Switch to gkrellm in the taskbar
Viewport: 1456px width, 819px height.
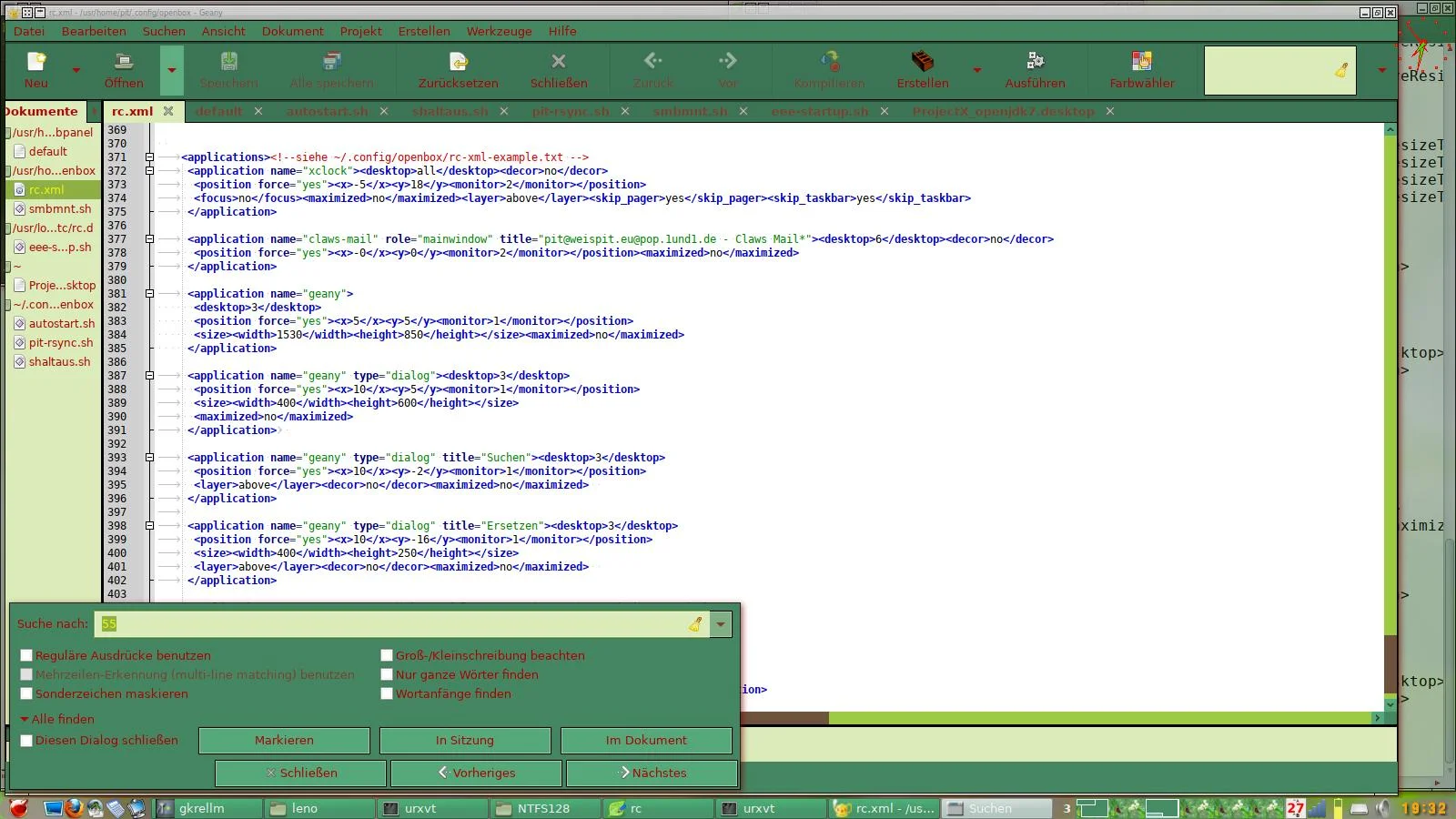point(208,808)
